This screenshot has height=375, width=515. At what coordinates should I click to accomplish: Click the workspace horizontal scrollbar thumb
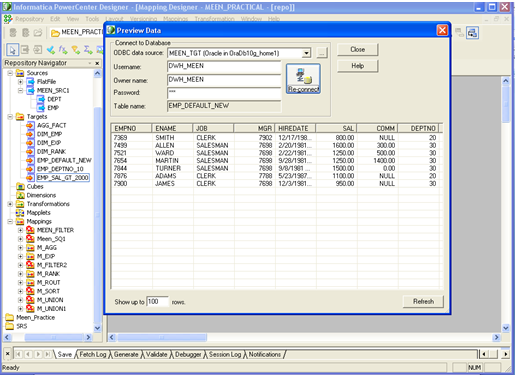(x=162, y=337)
